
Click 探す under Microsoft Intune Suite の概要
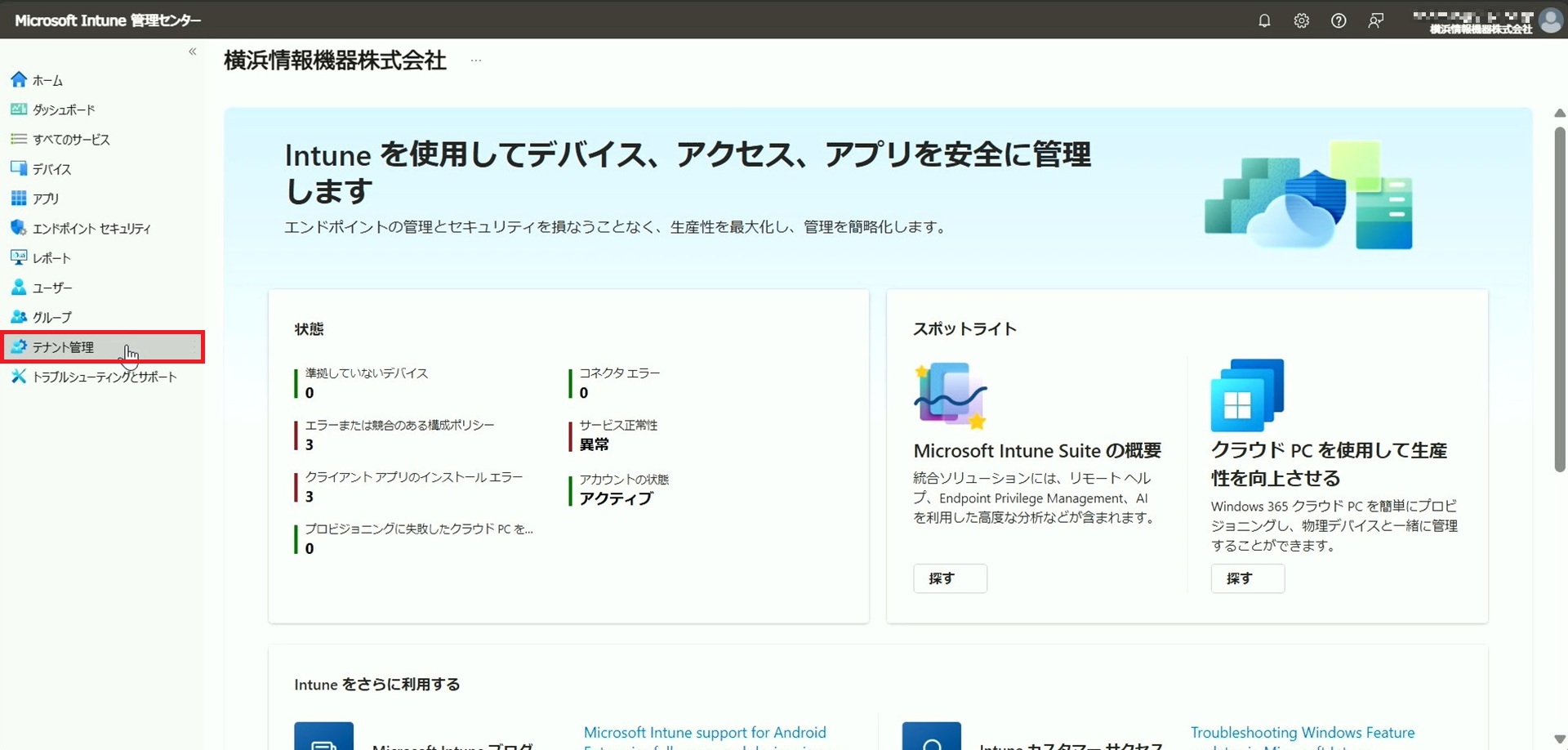[950, 578]
